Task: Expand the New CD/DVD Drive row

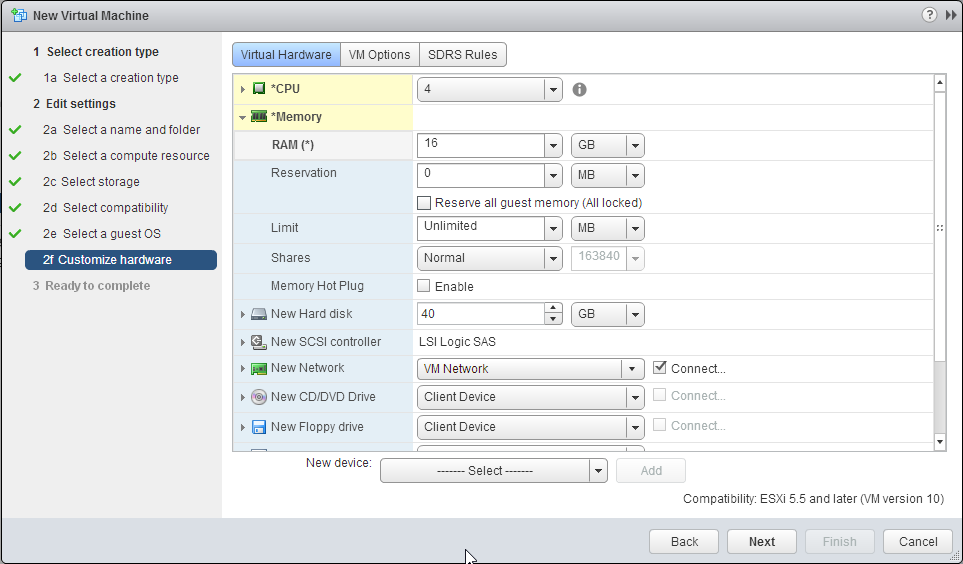Action: click(x=243, y=397)
